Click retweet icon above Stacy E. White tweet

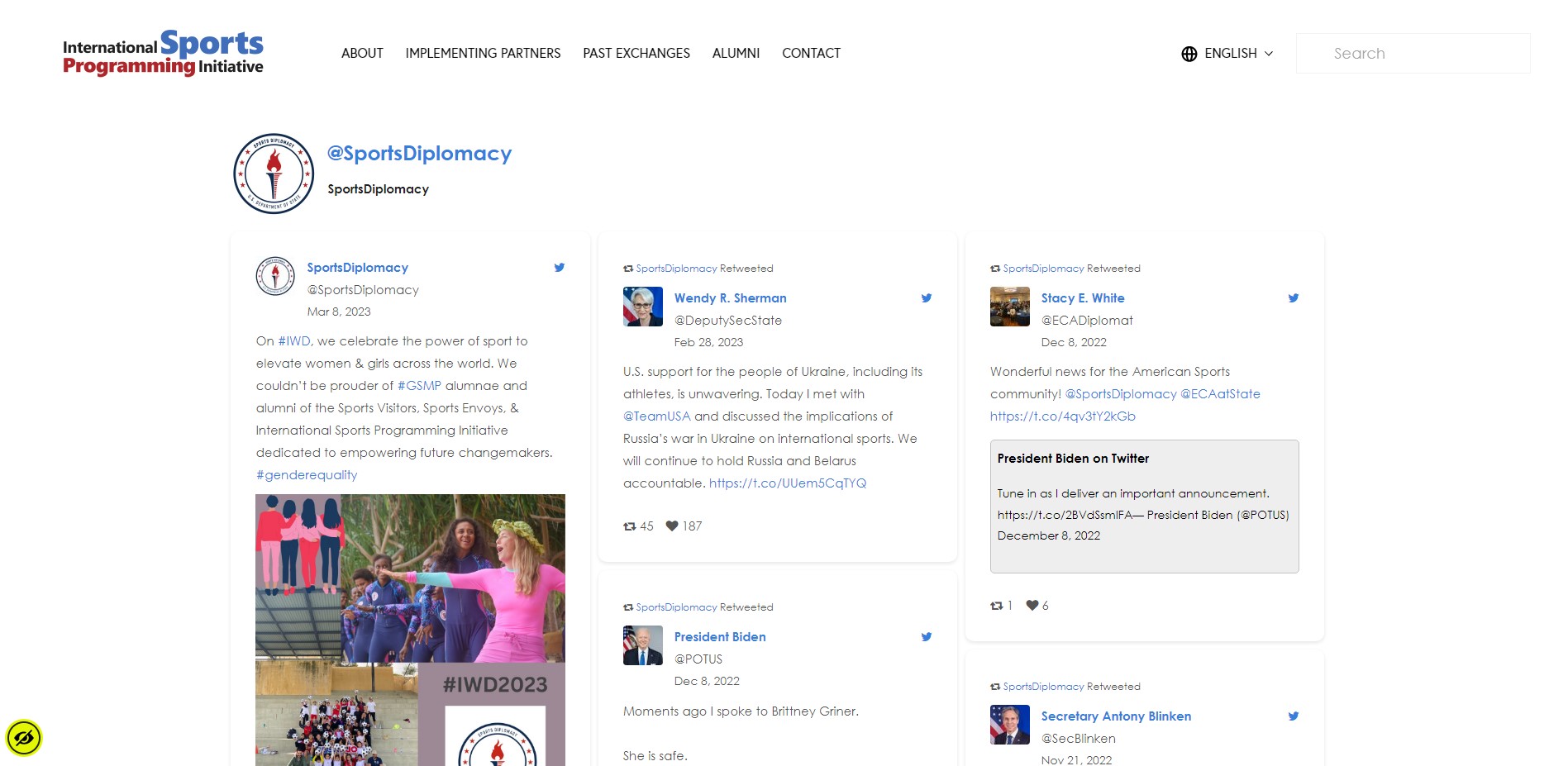click(995, 269)
